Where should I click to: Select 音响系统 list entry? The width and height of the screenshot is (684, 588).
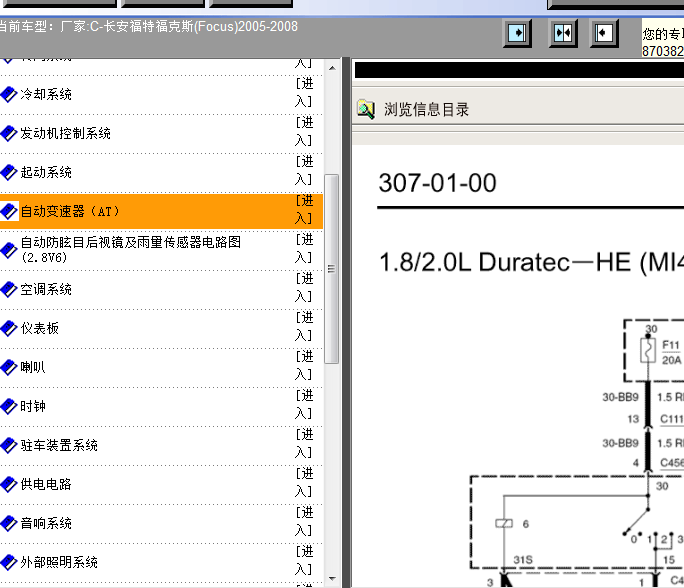point(46,523)
